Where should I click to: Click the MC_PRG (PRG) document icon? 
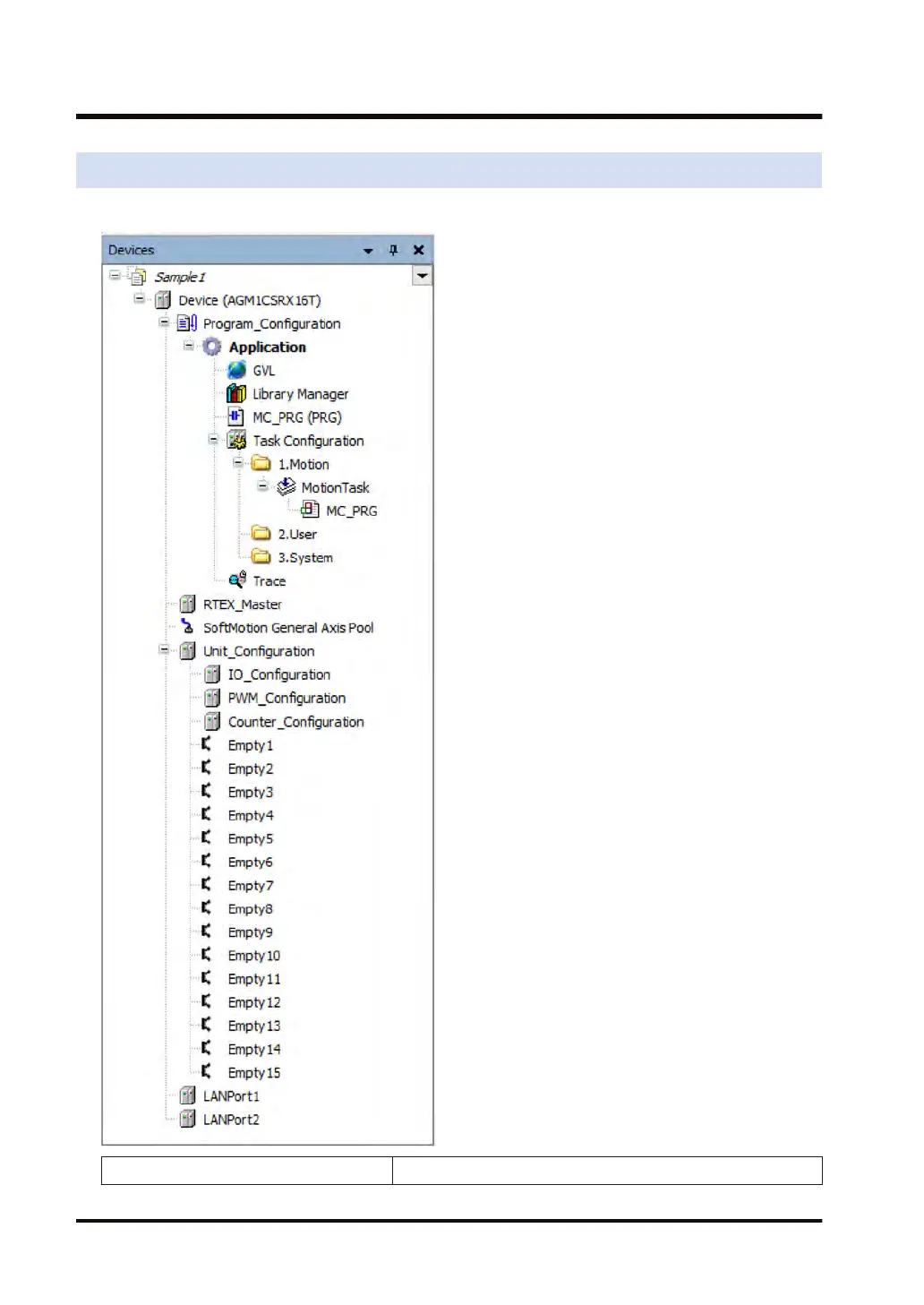(x=235, y=416)
